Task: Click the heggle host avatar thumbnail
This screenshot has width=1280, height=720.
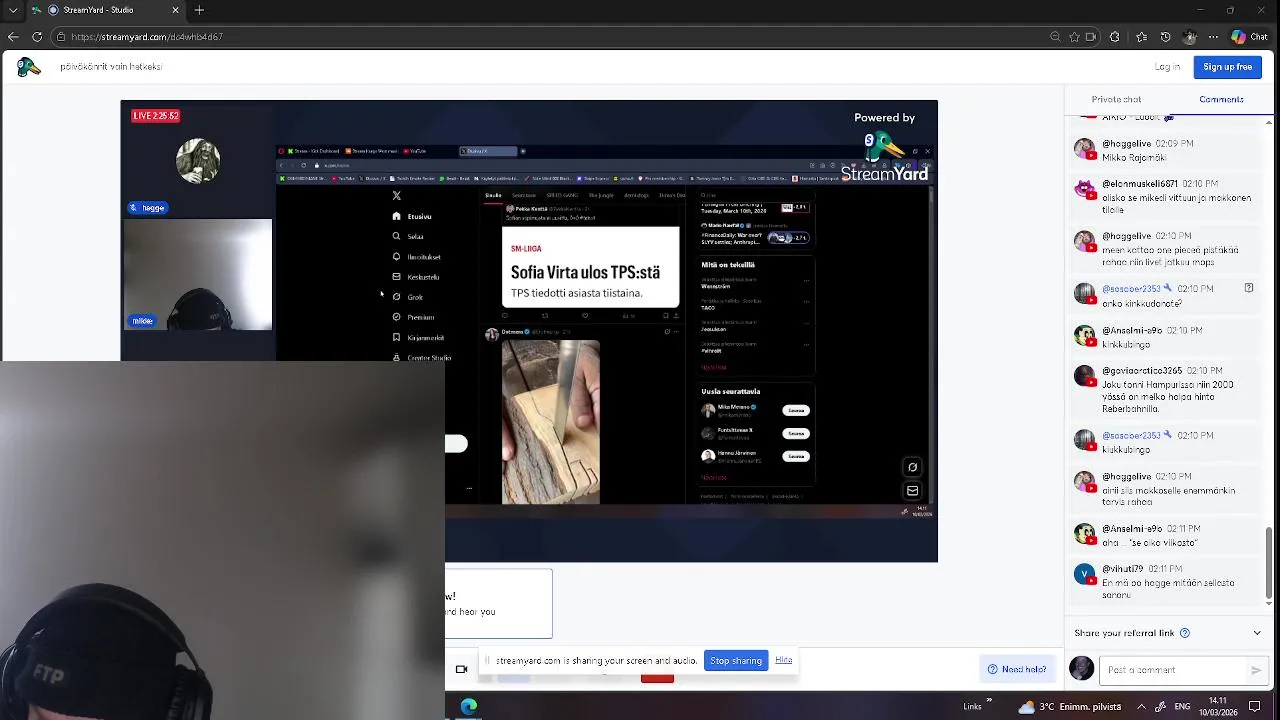Action: click(x=198, y=161)
